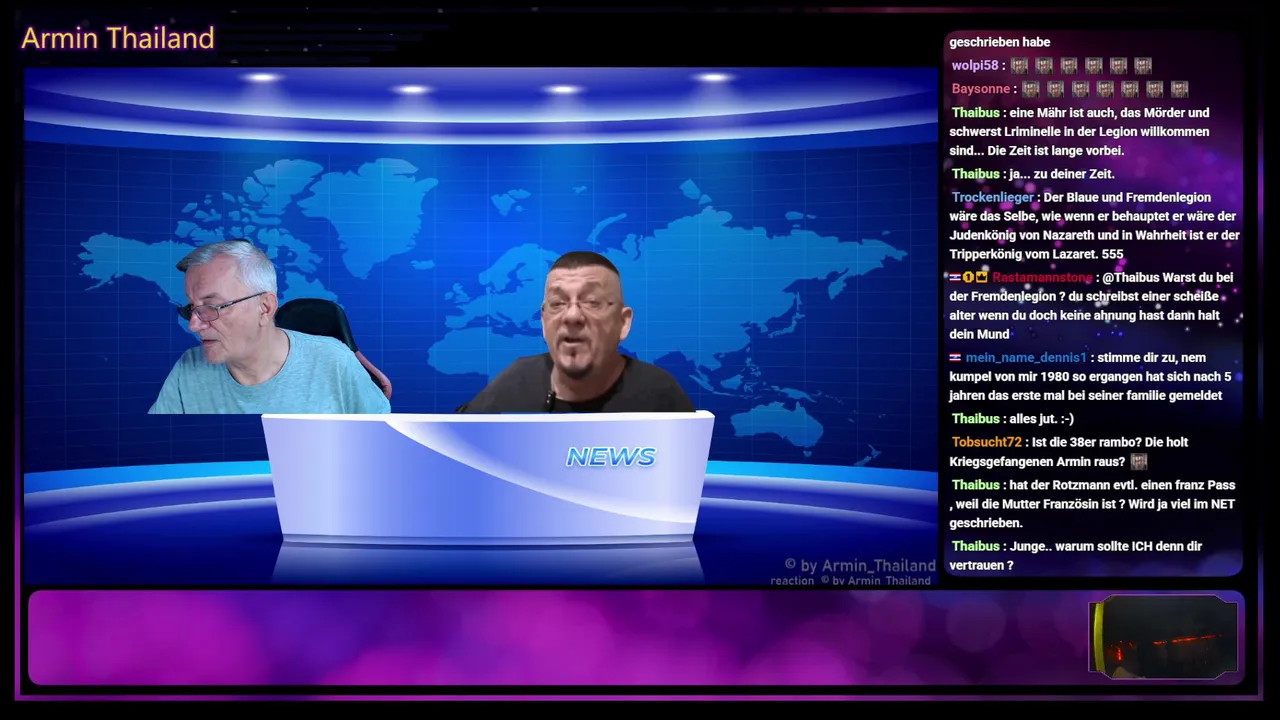Click the yellow number 1 badge beside Rastamannstone

(x=968, y=277)
